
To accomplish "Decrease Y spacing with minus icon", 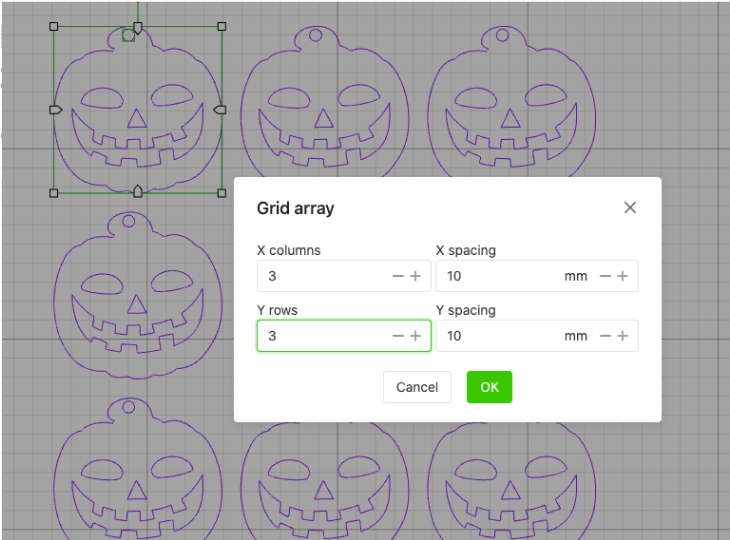I will pos(604,336).
